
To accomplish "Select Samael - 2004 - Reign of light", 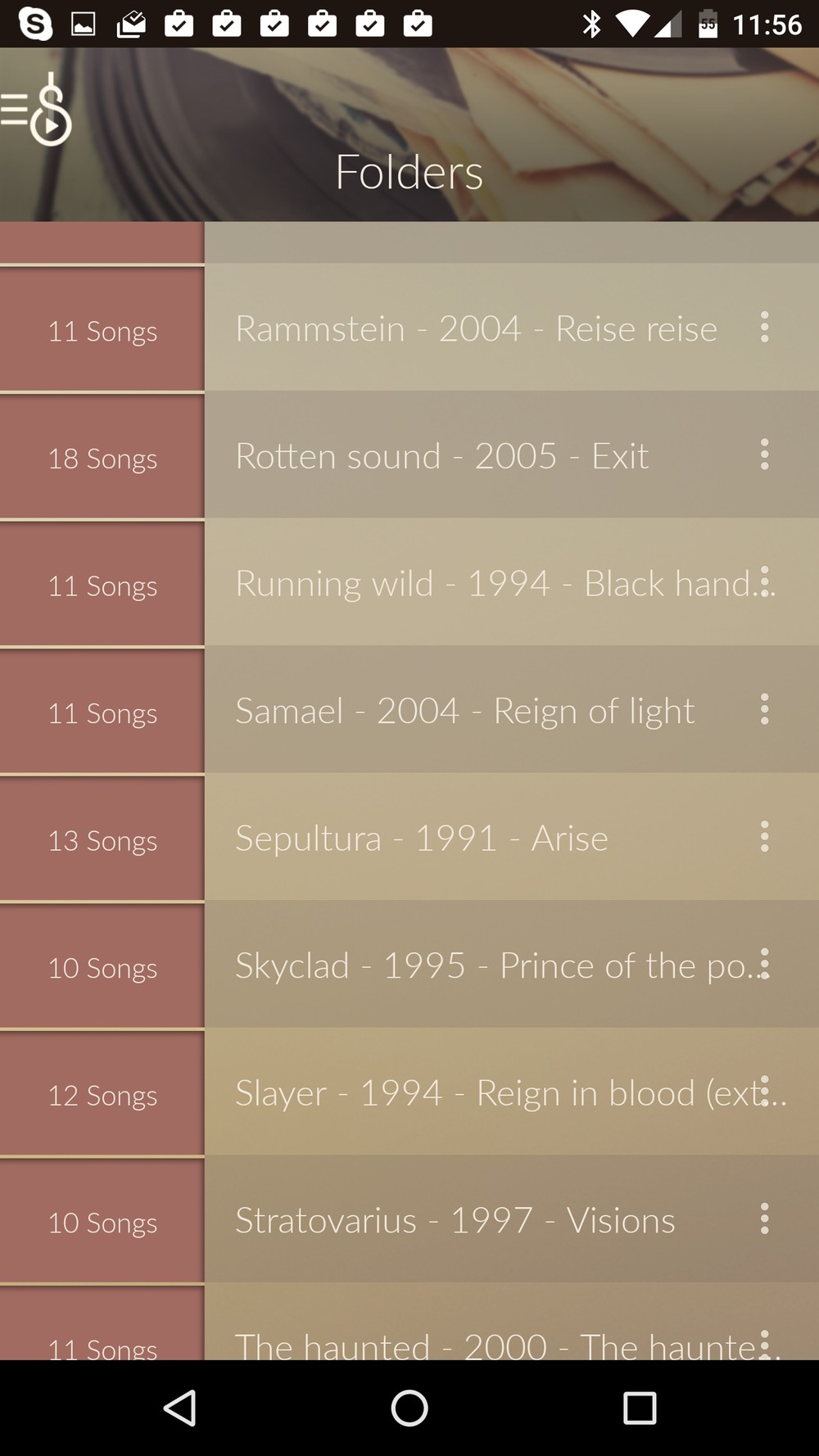I will click(x=464, y=711).
